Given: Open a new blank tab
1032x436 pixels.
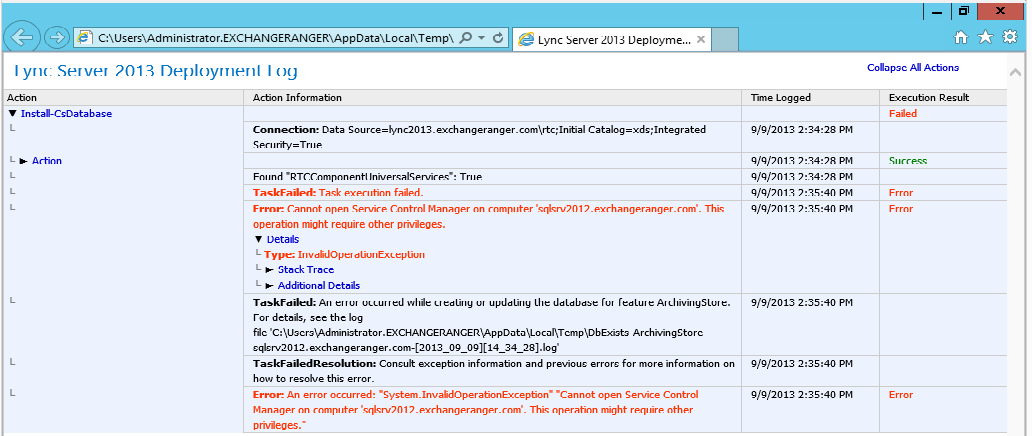Looking at the screenshot, I should point(725,39).
